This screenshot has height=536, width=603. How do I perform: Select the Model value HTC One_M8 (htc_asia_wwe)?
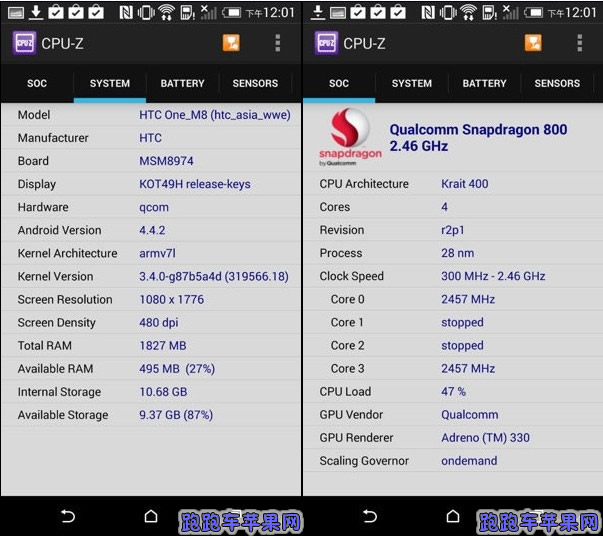tap(215, 115)
